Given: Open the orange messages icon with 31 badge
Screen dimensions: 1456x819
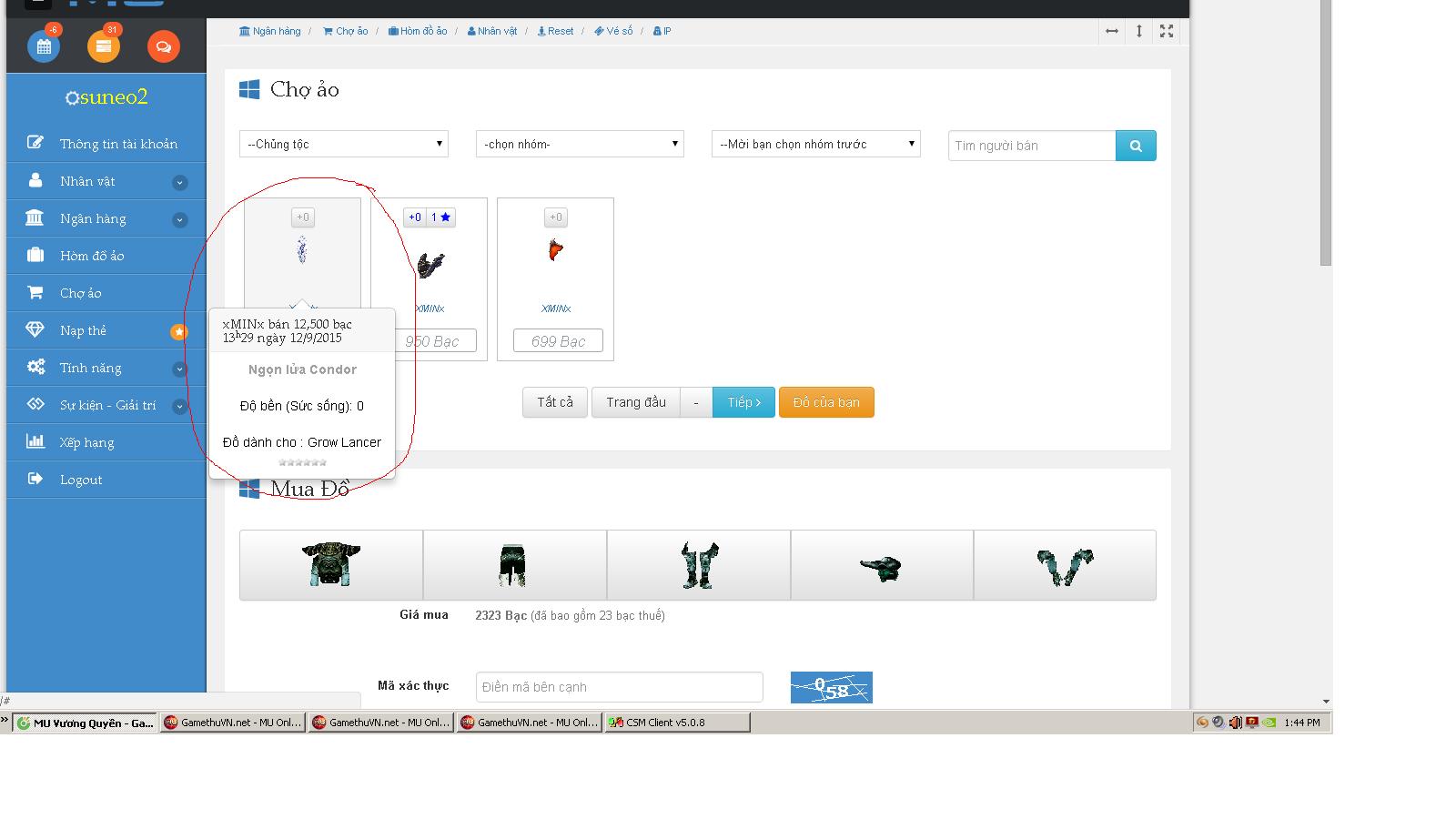Looking at the screenshot, I should click(x=104, y=46).
